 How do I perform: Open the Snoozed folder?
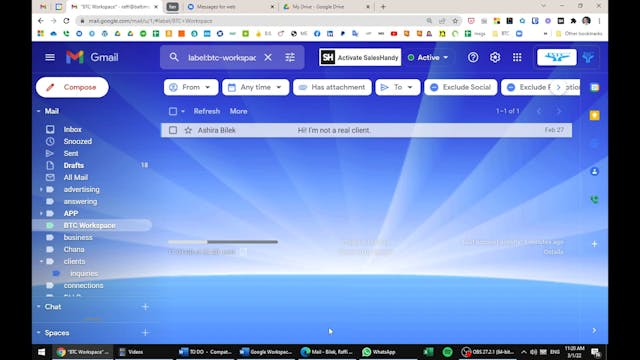click(x=78, y=141)
